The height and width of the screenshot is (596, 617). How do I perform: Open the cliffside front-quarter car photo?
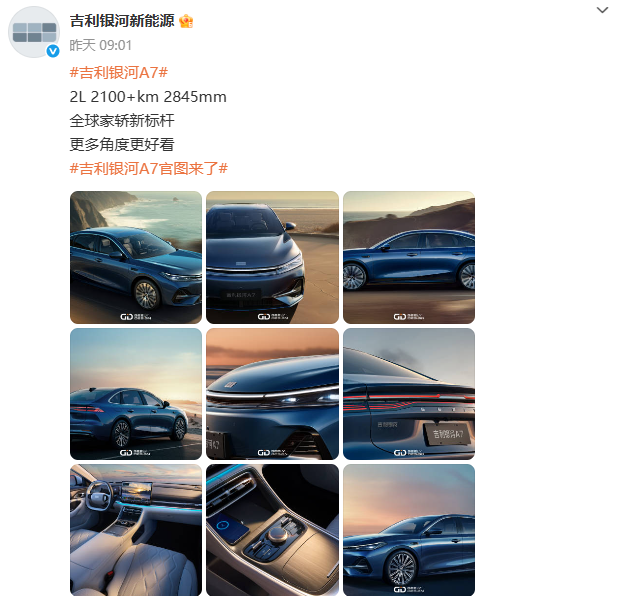click(136, 257)
